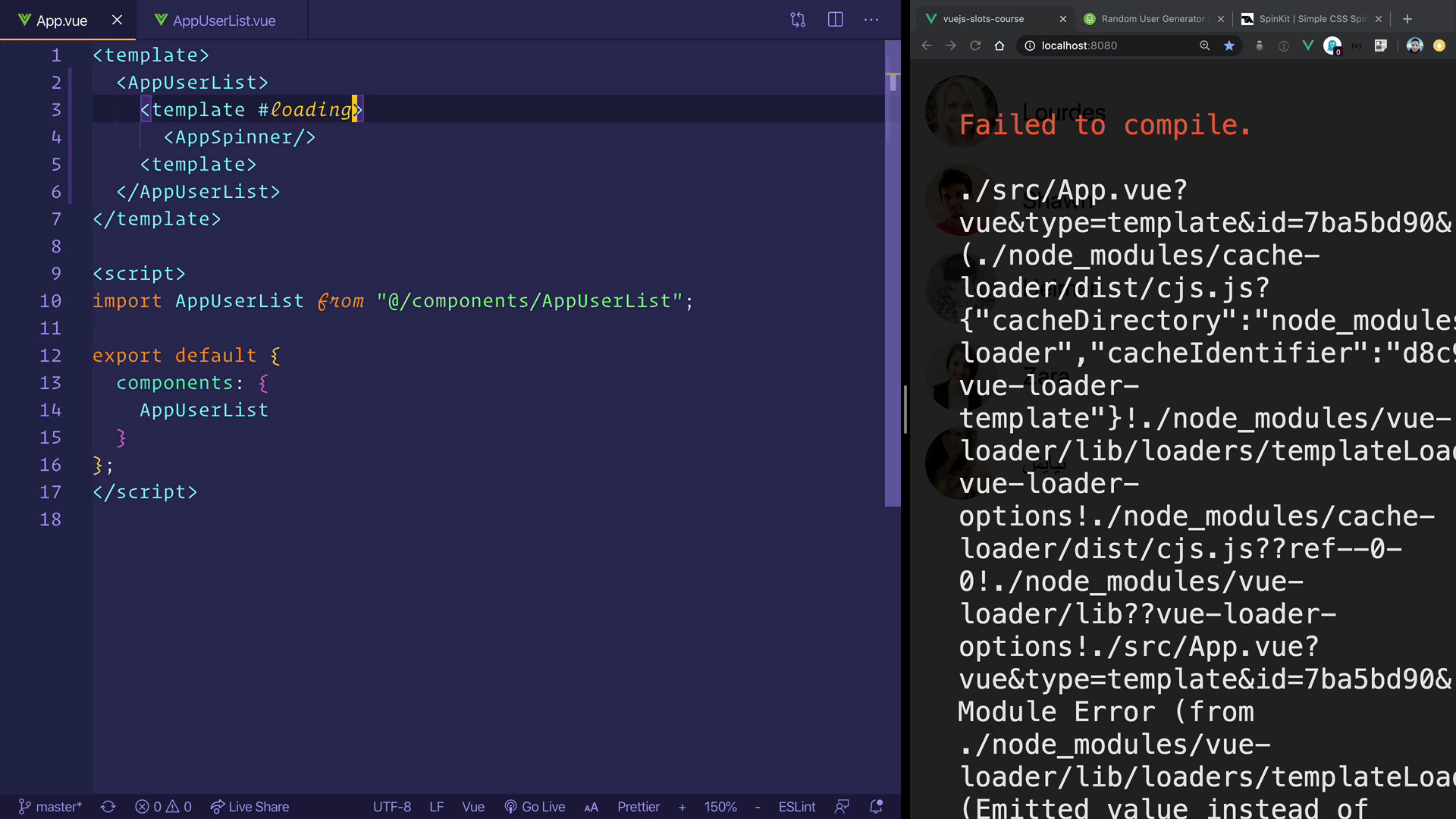This screenshot has height=819, width=1456.
Task: Close the SpinKit browser tab
Action: click(x=1379, y=19)
